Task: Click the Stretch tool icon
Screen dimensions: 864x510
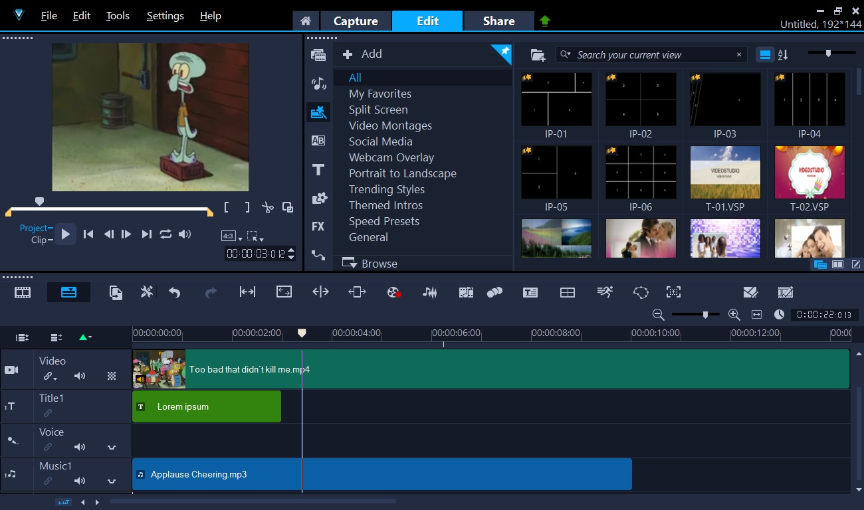Action: tap(284, 292)
